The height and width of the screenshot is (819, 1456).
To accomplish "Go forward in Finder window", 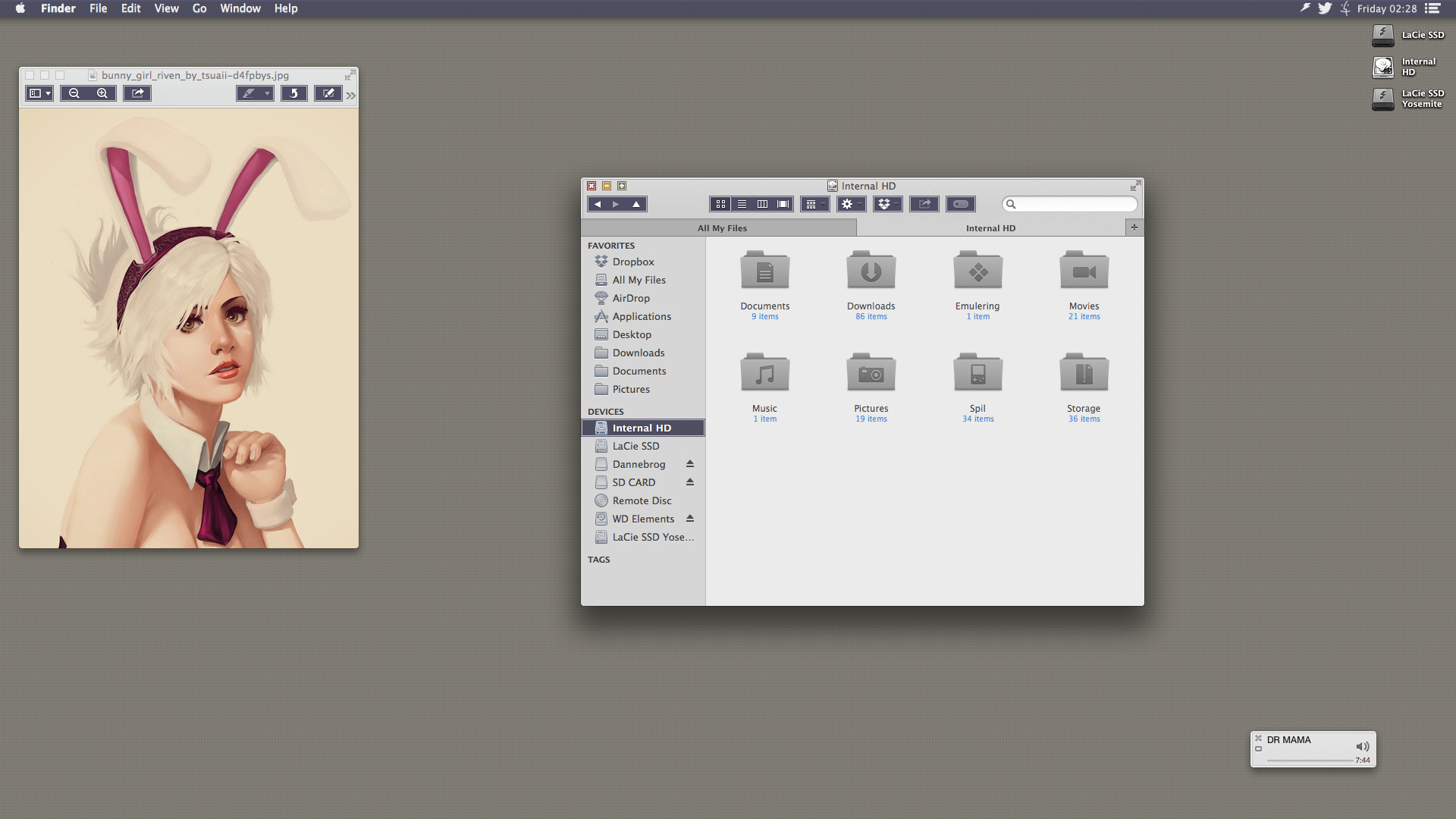I will 617,204.
